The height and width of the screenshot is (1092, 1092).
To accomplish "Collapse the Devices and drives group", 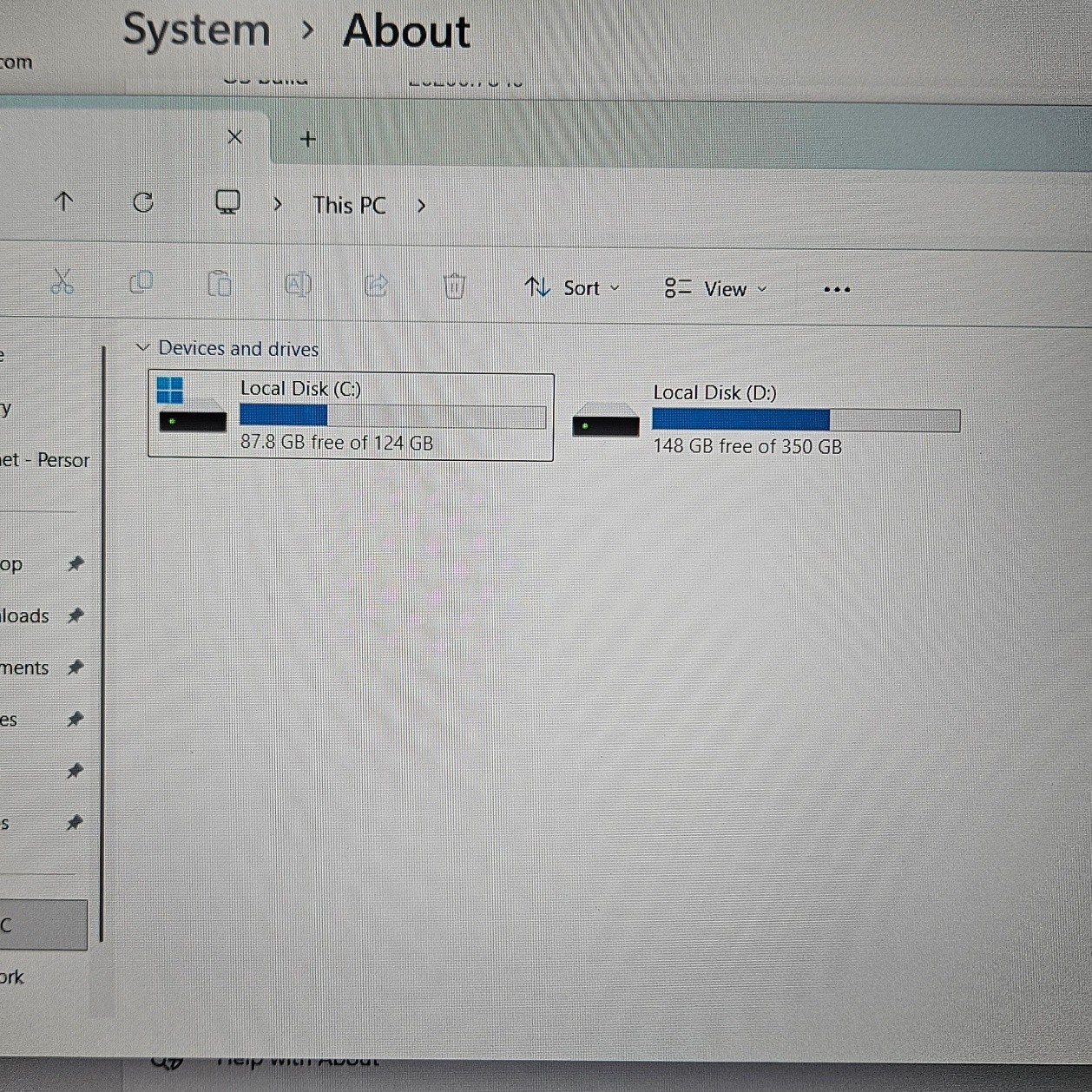I will pyautogui.click(x=143, y=347).
